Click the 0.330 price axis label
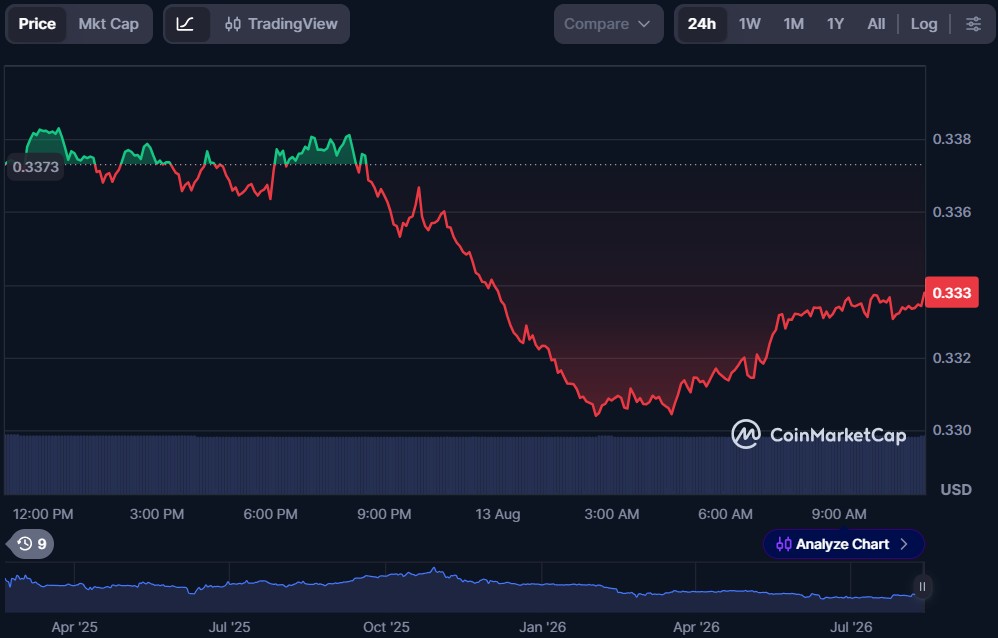 click(952, 430)
